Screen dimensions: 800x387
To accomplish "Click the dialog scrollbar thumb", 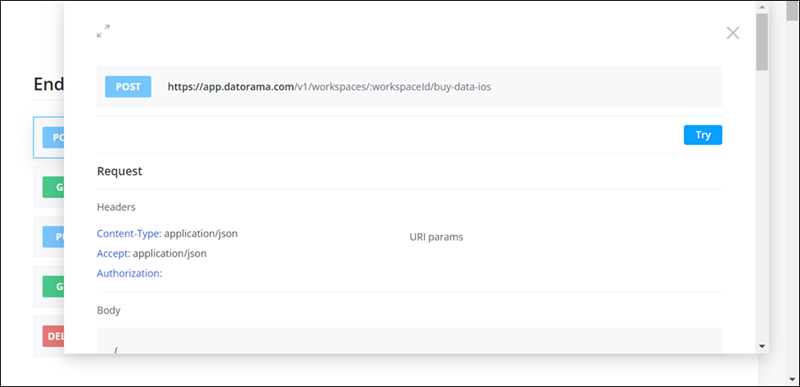I will point(762,42).
